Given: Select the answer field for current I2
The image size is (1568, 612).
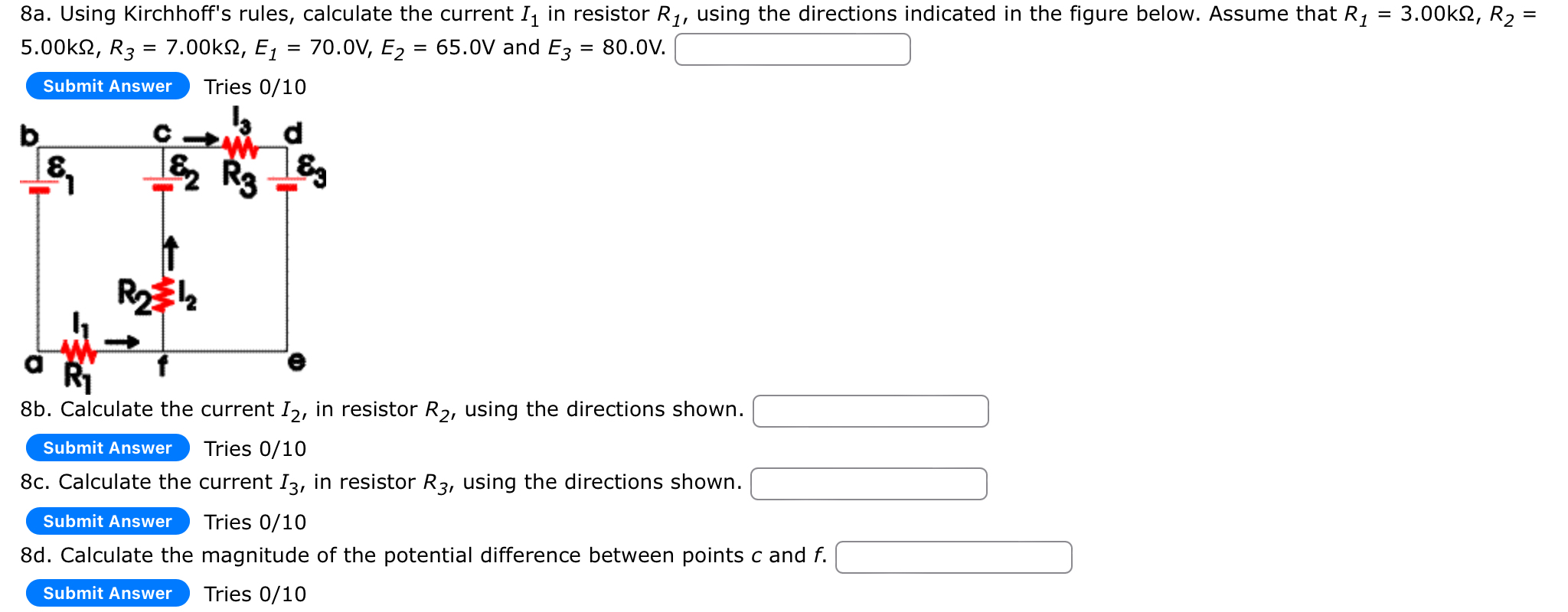Looking at the screenshot, I should 871,411.
